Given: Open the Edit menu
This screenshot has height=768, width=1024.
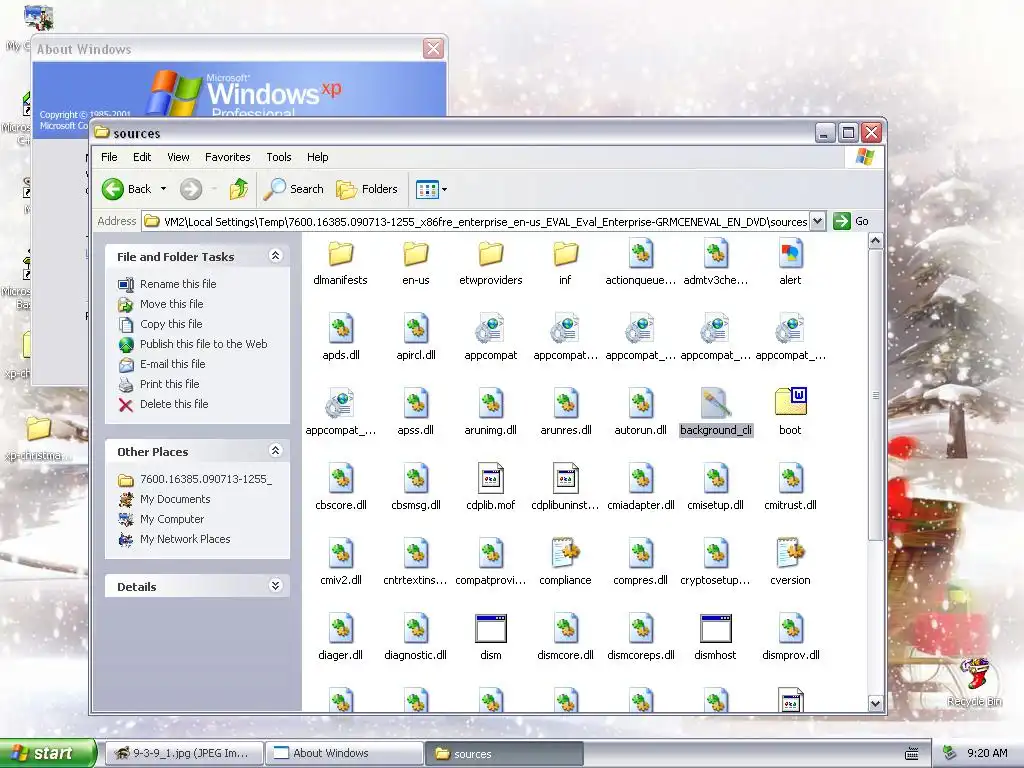Looking at the screenshot, I should pyautogui.click(x=142, y=157).
